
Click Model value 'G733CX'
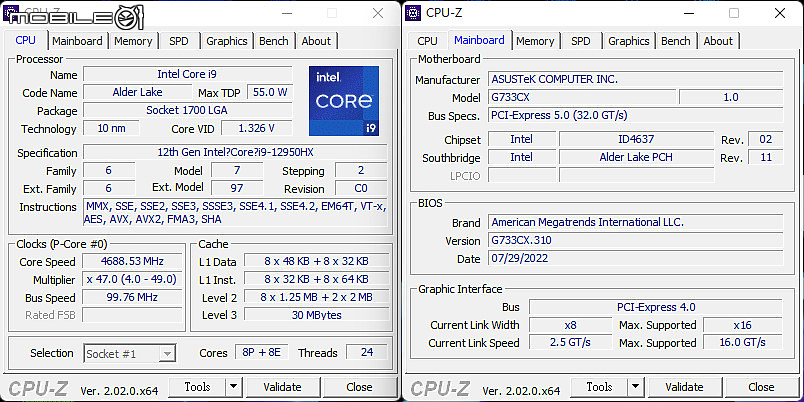(582, 97)
